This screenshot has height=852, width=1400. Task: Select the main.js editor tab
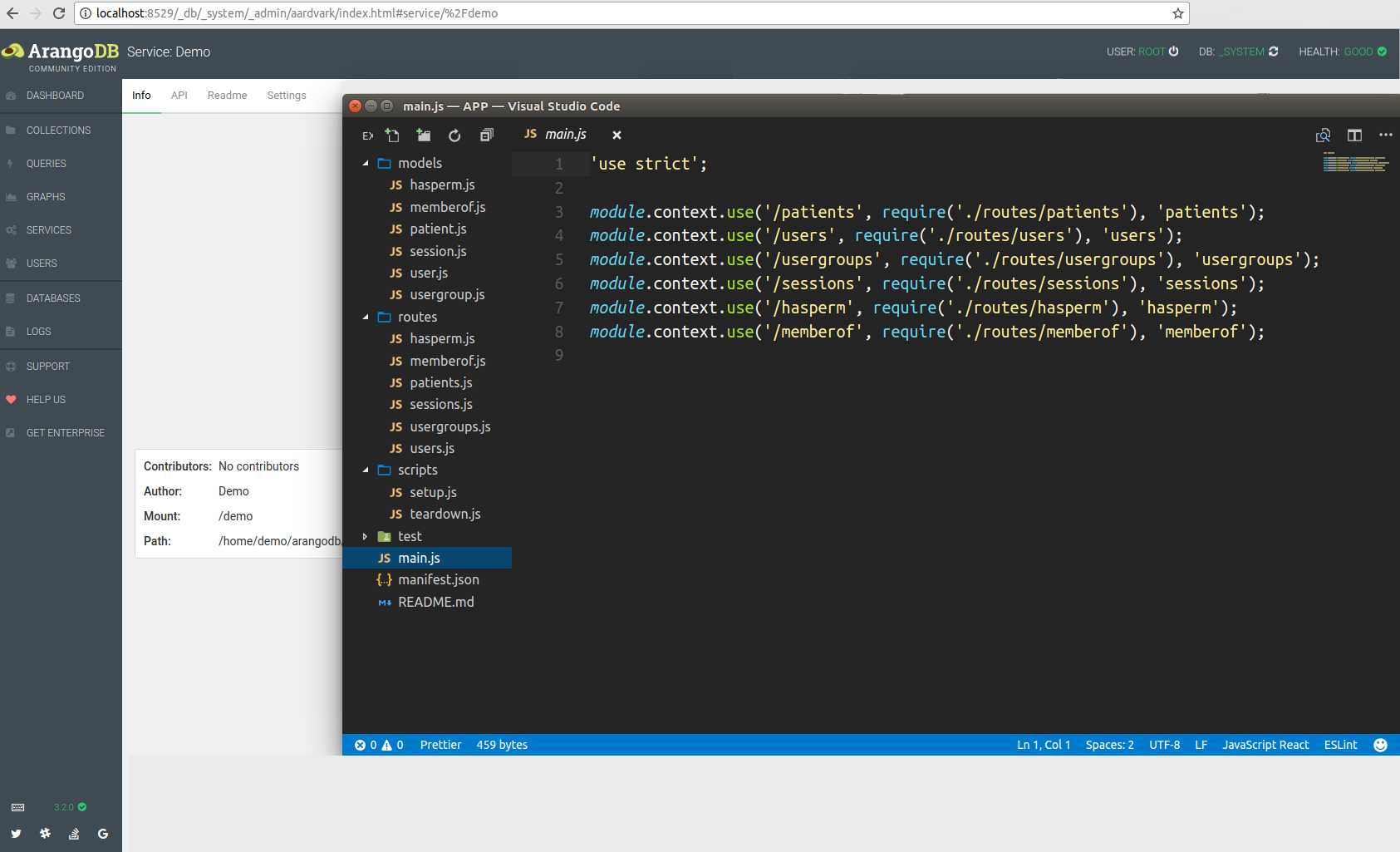566,135
